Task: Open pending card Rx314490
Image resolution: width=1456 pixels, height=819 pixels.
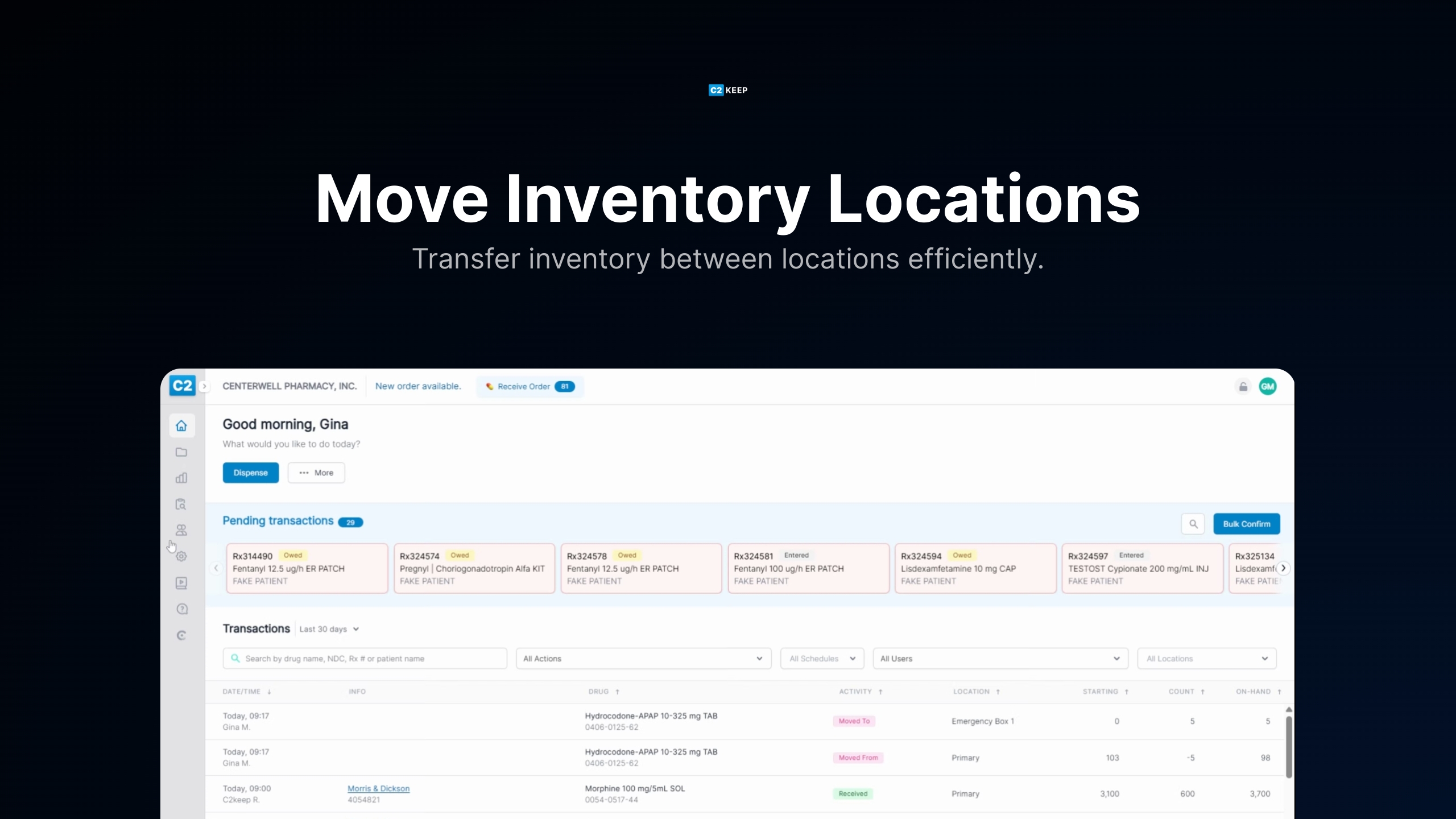Action: (x=307, y=568)
